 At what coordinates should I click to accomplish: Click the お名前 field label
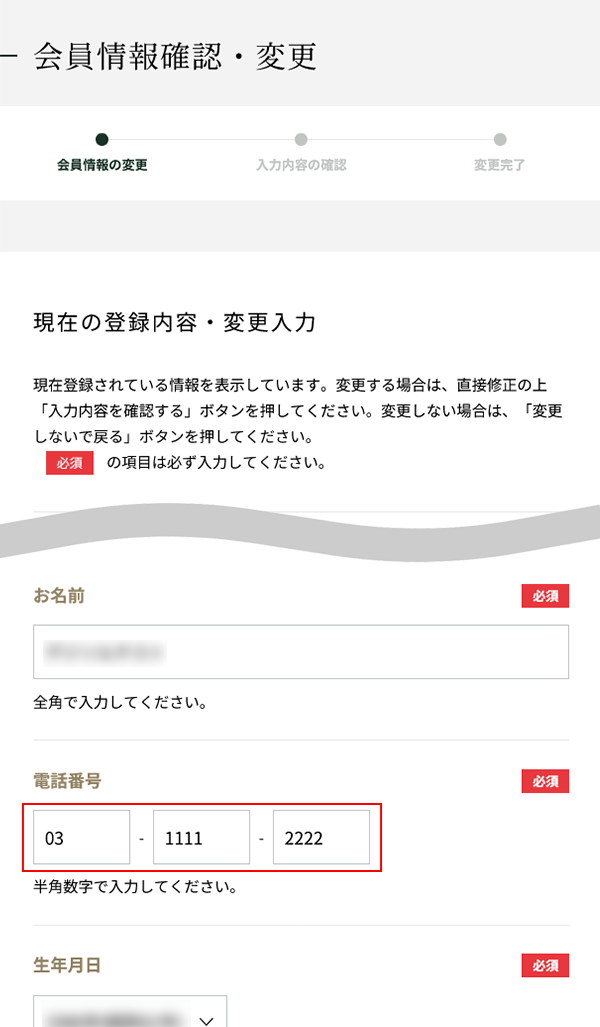pyautogui.click(x=59, y=596)
